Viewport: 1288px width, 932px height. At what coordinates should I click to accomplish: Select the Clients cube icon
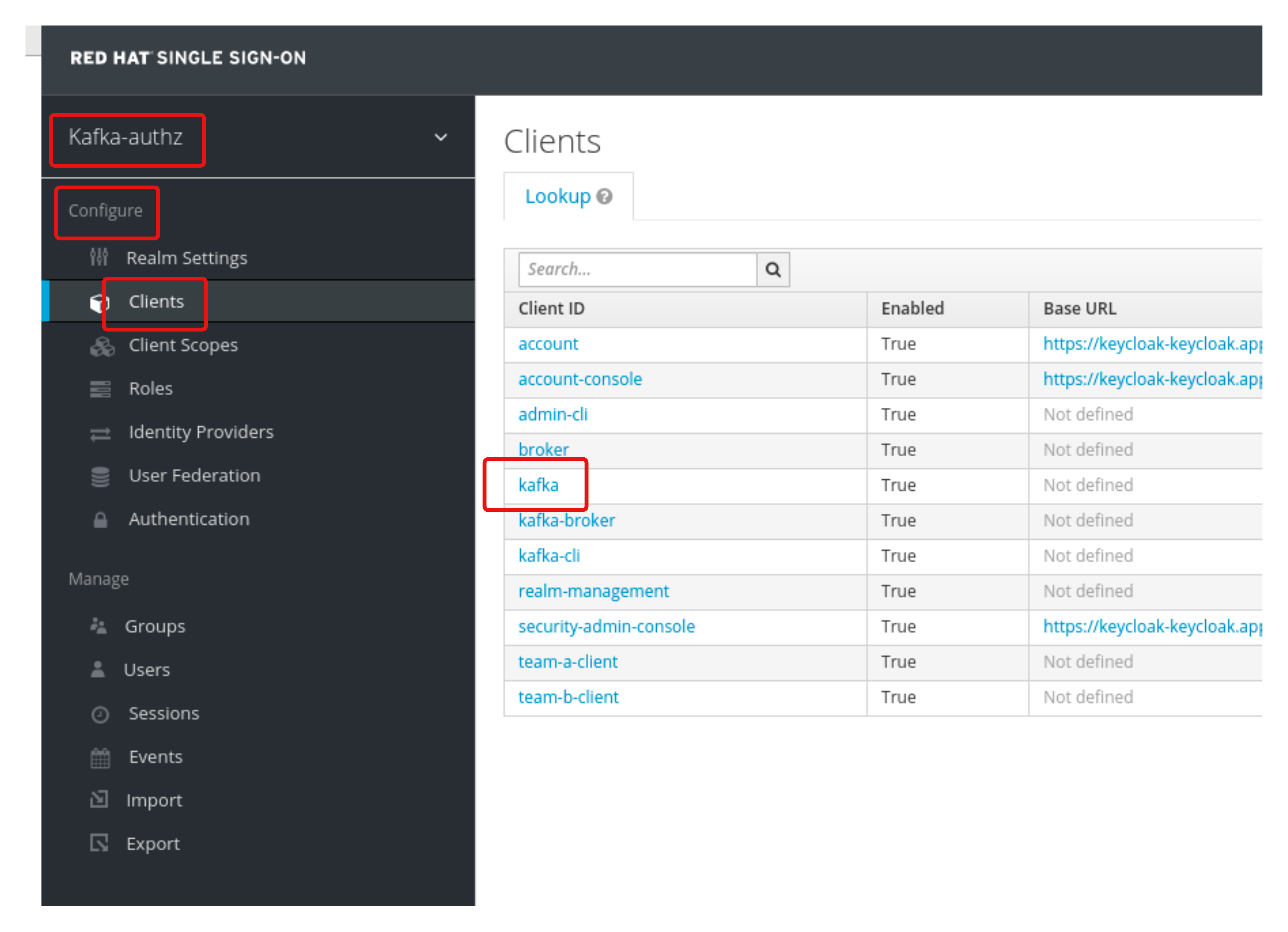(x=100, y=302)
